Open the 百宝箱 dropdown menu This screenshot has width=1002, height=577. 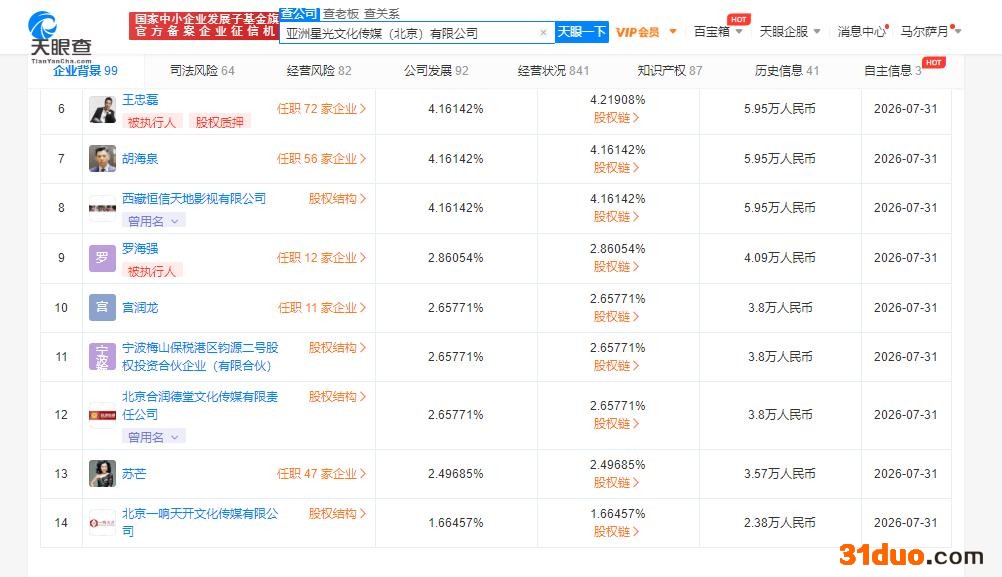pyautogui.click(x=718, y=32)
